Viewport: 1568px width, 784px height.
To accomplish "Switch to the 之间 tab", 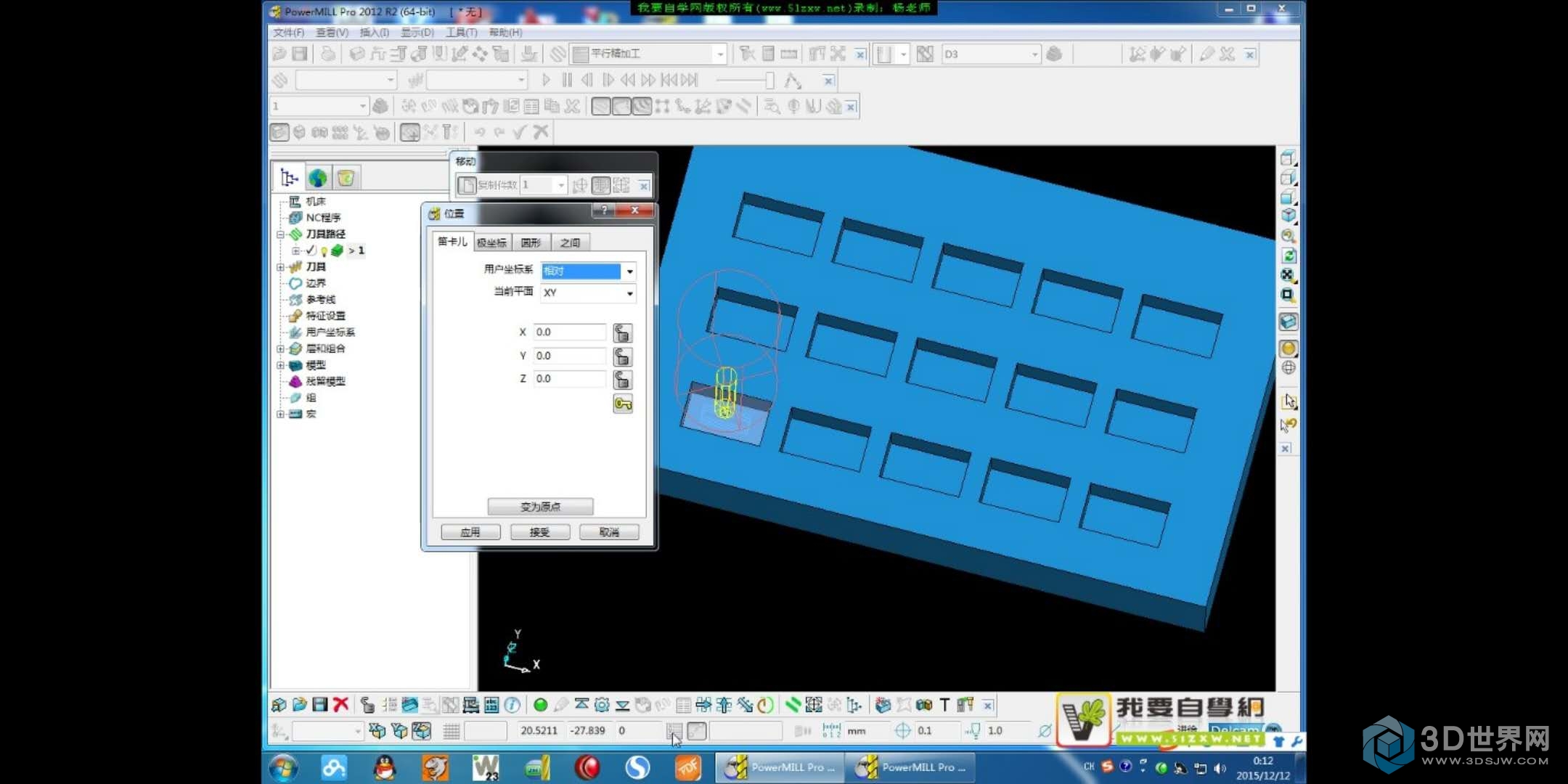I will tap(570, 242).
